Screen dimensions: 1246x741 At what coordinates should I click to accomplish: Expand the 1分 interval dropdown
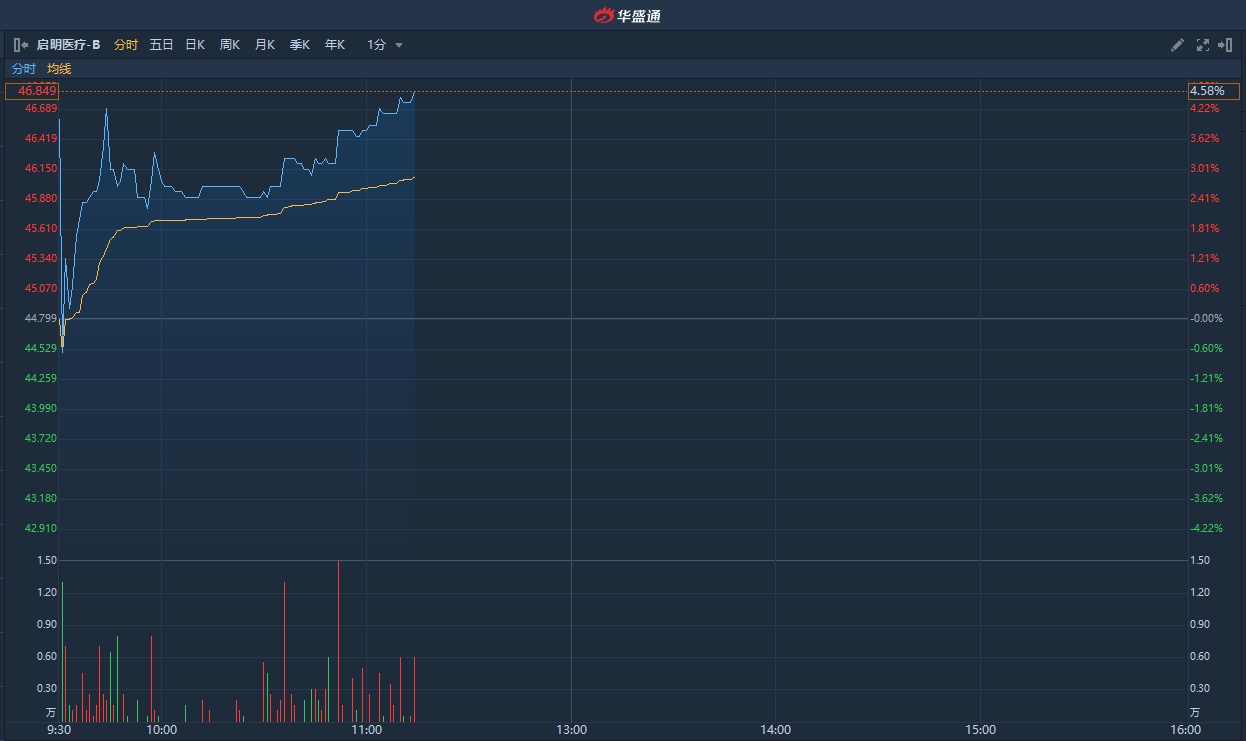click(x=385, y=45)
